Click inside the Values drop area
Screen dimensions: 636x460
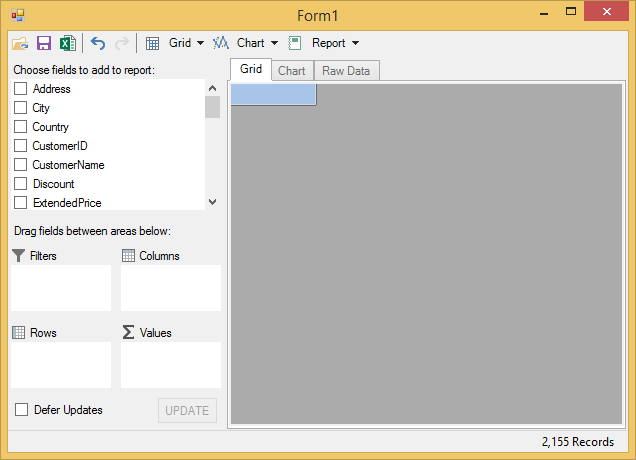(170, 365)
